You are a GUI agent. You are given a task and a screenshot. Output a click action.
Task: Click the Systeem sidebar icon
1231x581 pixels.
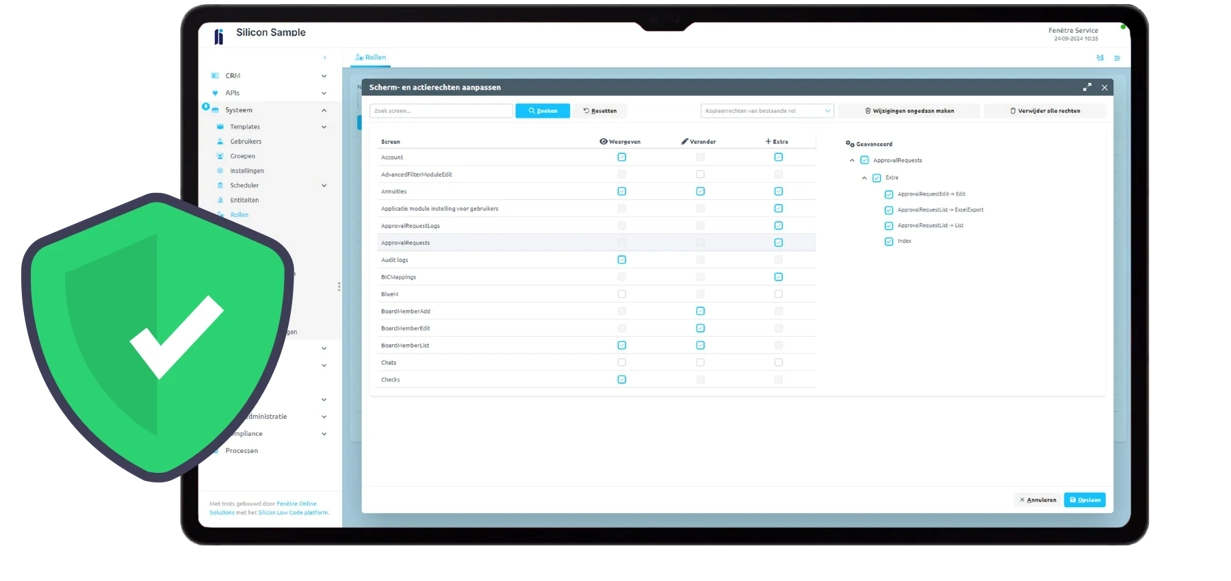tap(215, 110)
